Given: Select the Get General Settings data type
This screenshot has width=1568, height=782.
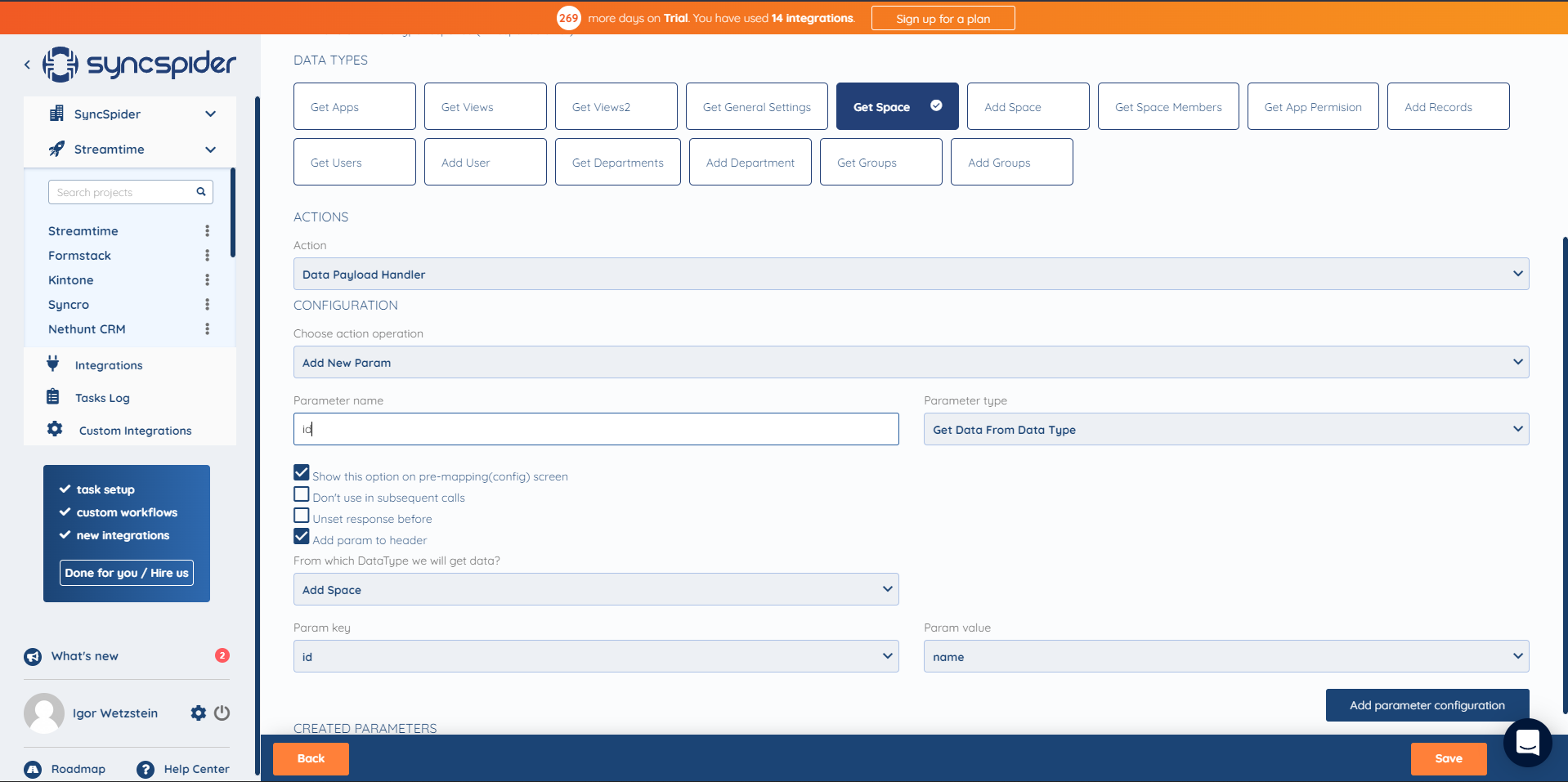Looking at the screenshot, I should (x=757, y=106).
